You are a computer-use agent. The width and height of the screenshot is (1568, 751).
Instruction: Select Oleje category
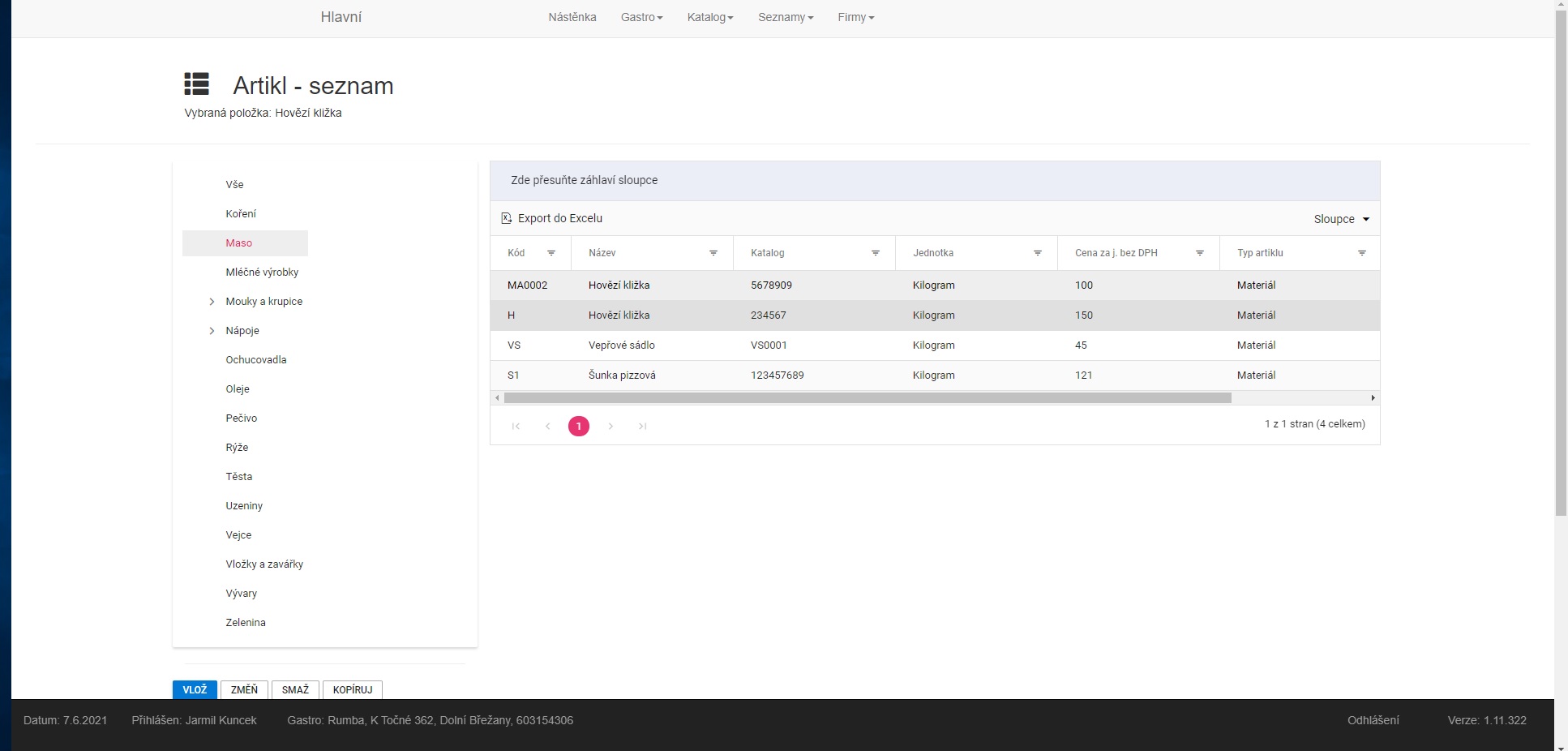238,389
